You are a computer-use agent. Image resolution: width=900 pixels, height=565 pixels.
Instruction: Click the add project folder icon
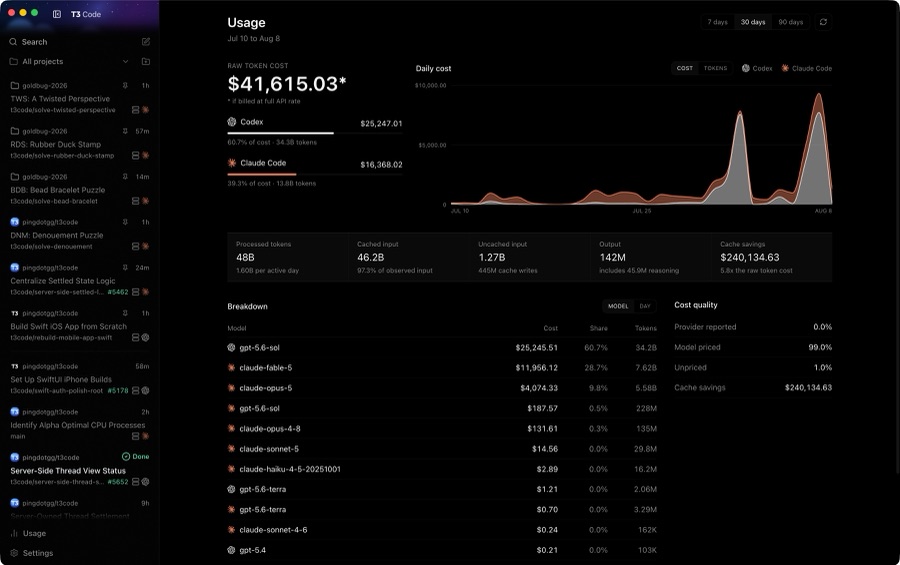(146, 61)
